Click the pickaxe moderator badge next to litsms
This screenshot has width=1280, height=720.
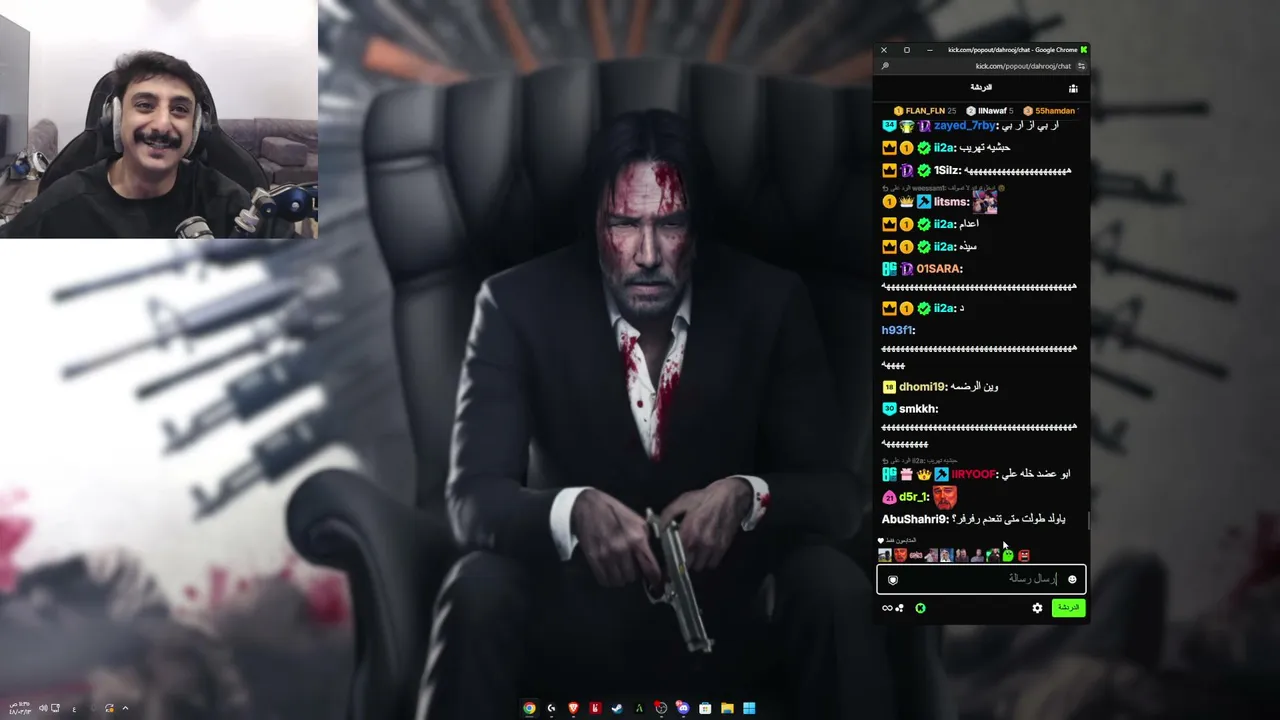924,202
